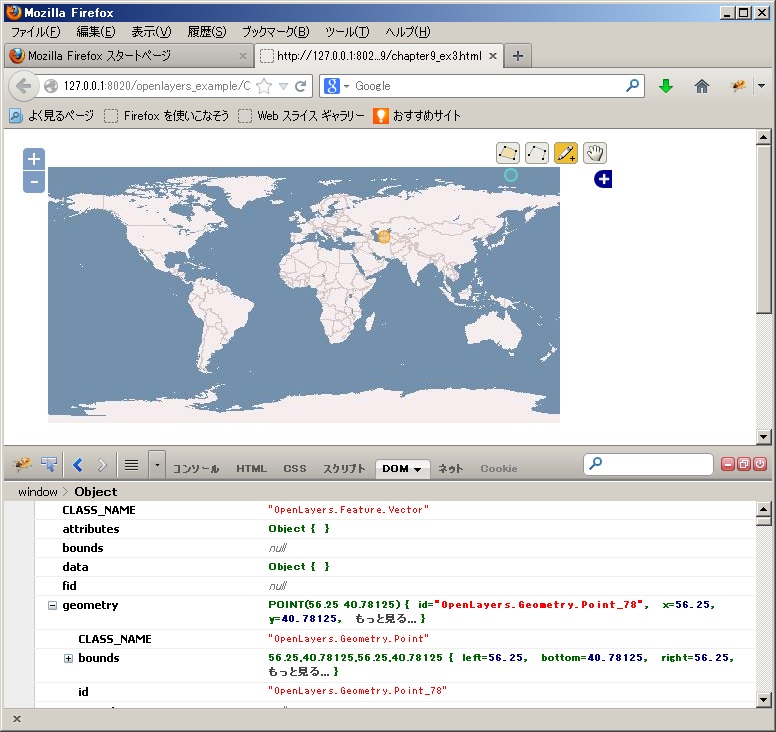Image resolution: width=776 pixels, height=732 pixels.
Task: Open the layer switcher plus button
Action: (603, 179)
